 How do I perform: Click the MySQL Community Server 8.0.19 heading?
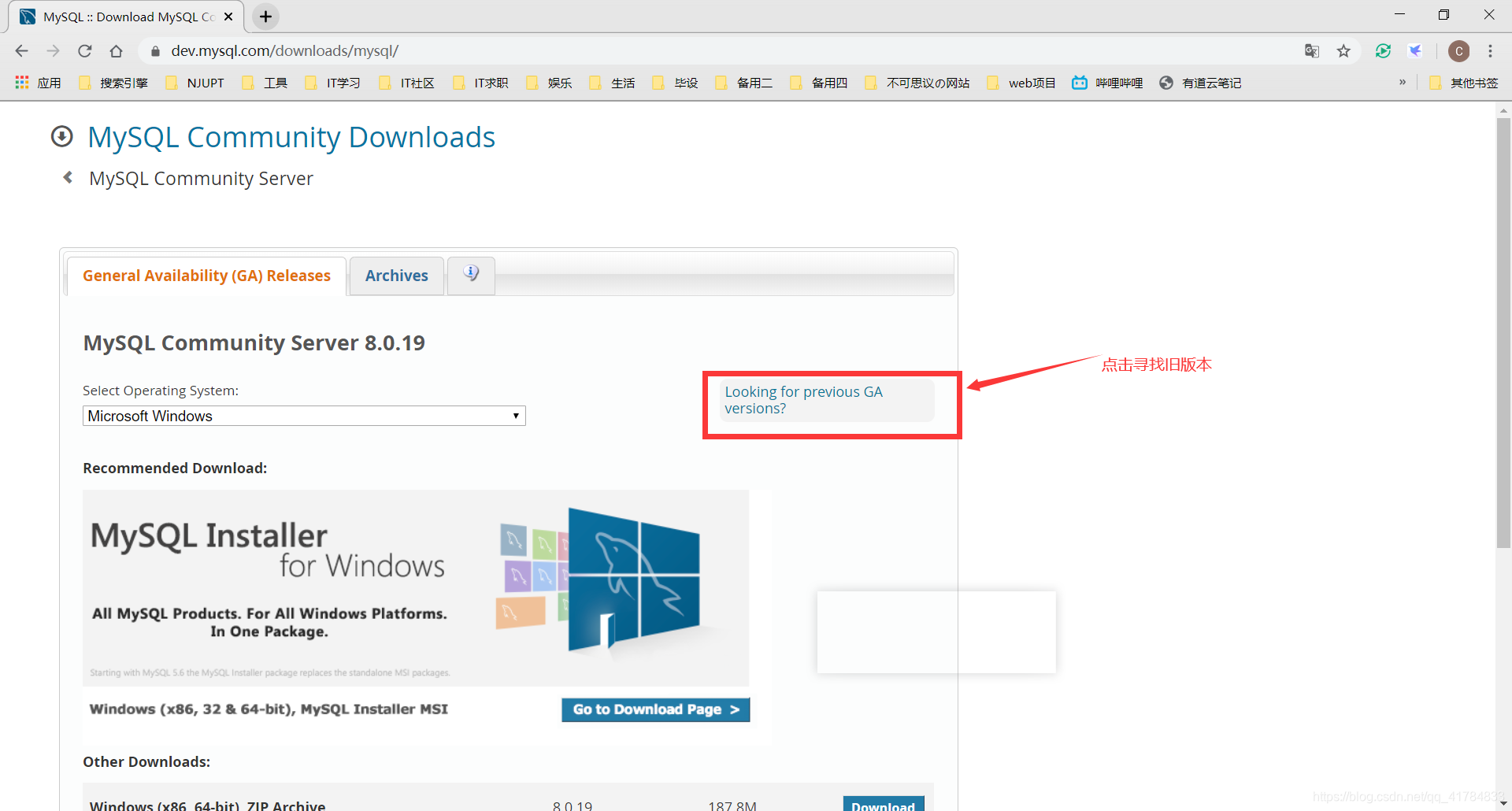[x=254, y=343]
